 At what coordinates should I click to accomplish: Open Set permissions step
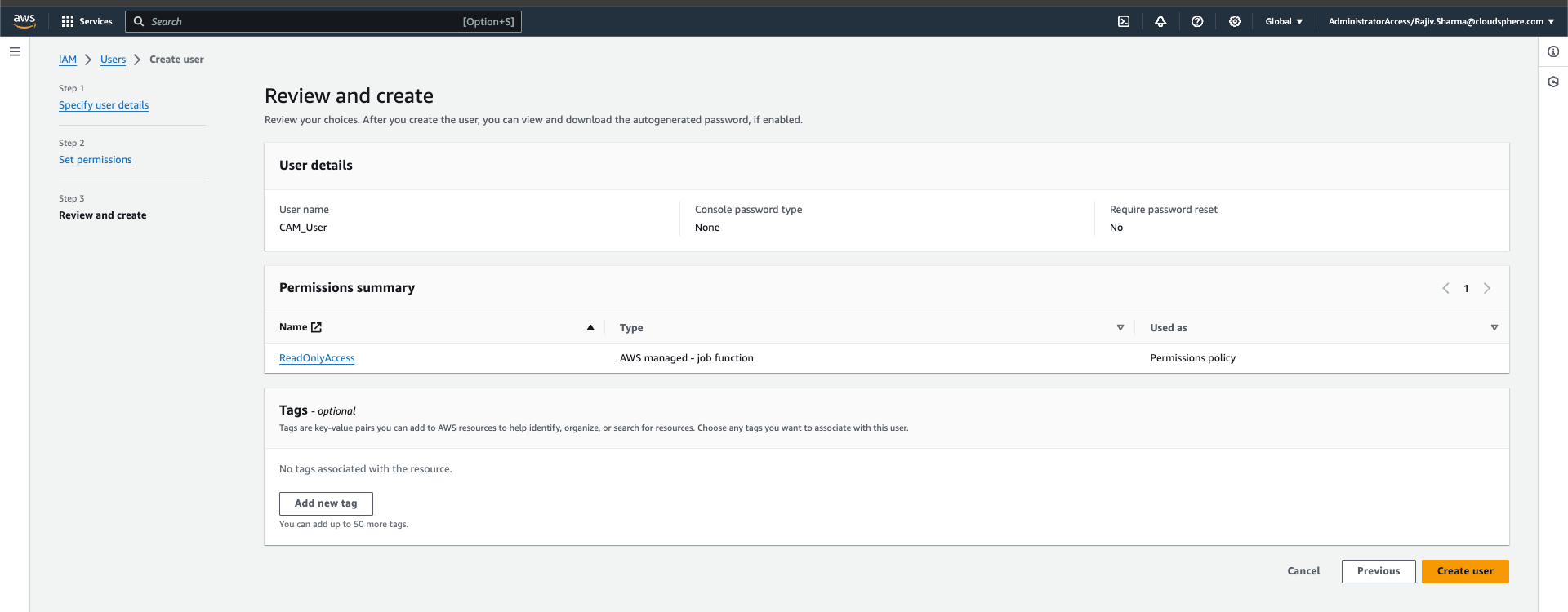pyautogui.click(x=95, y=160)
